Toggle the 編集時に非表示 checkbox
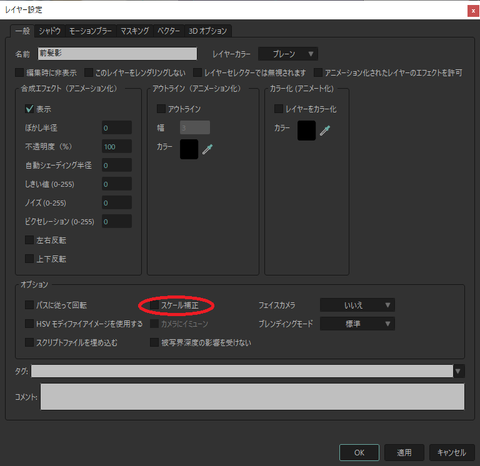The height and width of the screenshot is (466, 480). coord(20,72)
